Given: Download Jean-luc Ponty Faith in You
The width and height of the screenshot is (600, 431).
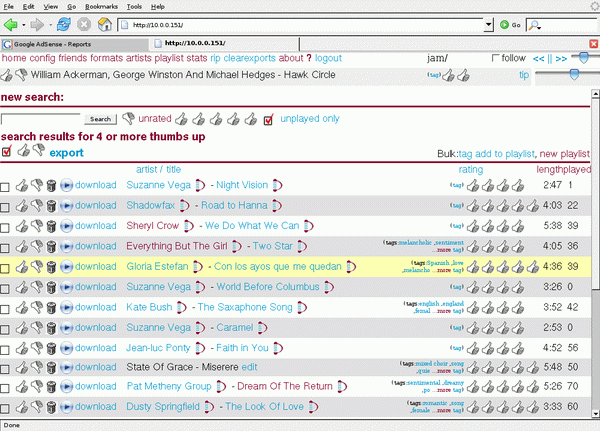Looking at the screenshot, I should [96, 348].
